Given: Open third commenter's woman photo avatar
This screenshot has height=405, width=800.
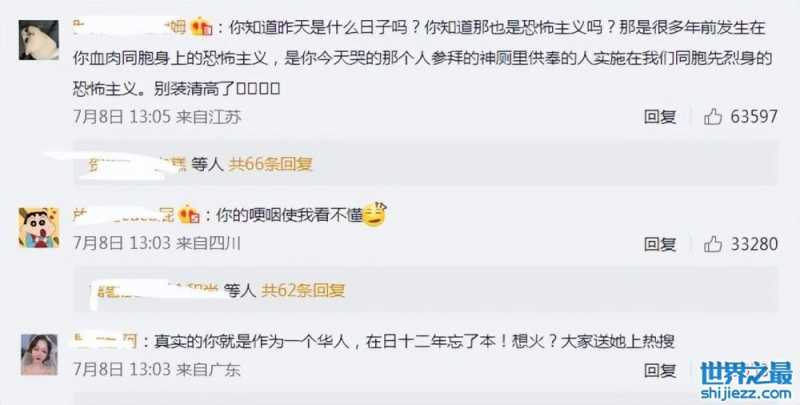Looking at the screenshot, I should pyautogui.click(x=39, y=355).
